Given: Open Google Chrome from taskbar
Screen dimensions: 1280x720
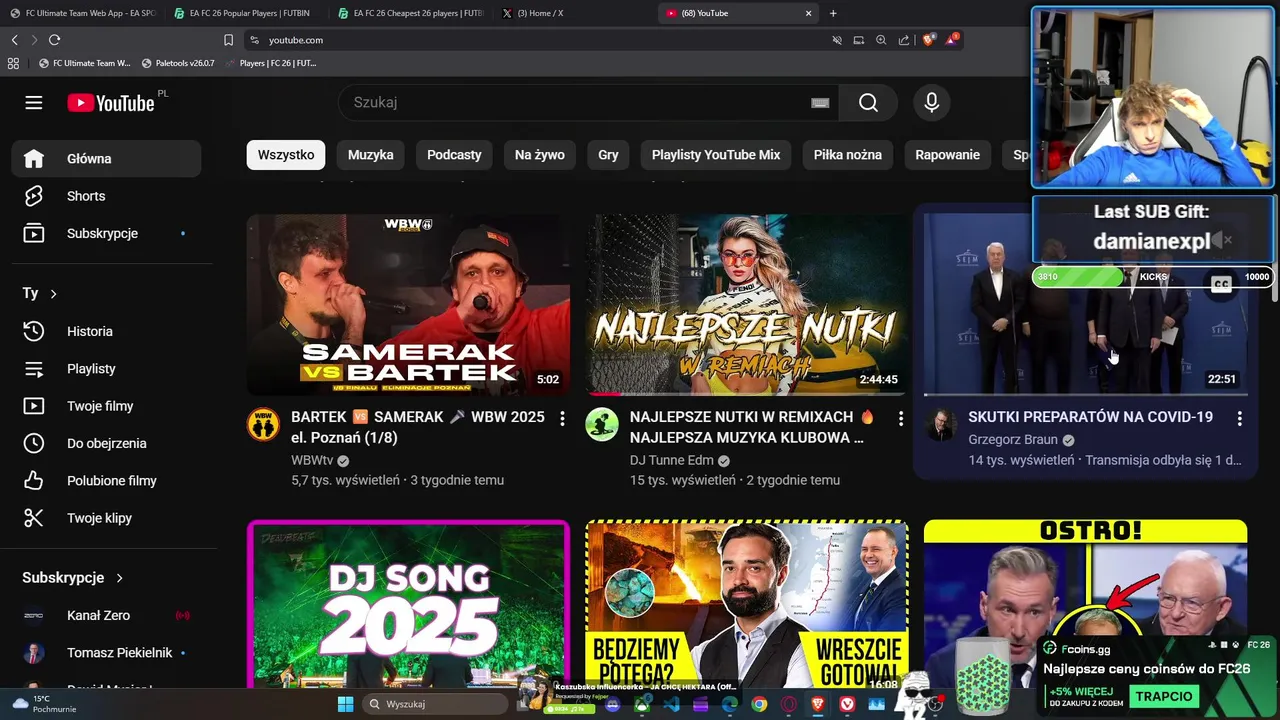Looking at the screenshot, I should [x=759, y=704].
